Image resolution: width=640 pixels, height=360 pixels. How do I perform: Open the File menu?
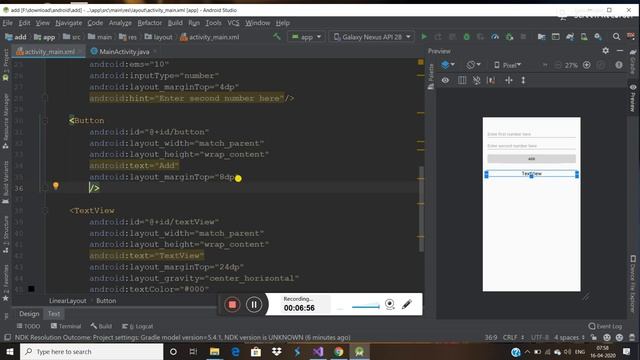7,23
